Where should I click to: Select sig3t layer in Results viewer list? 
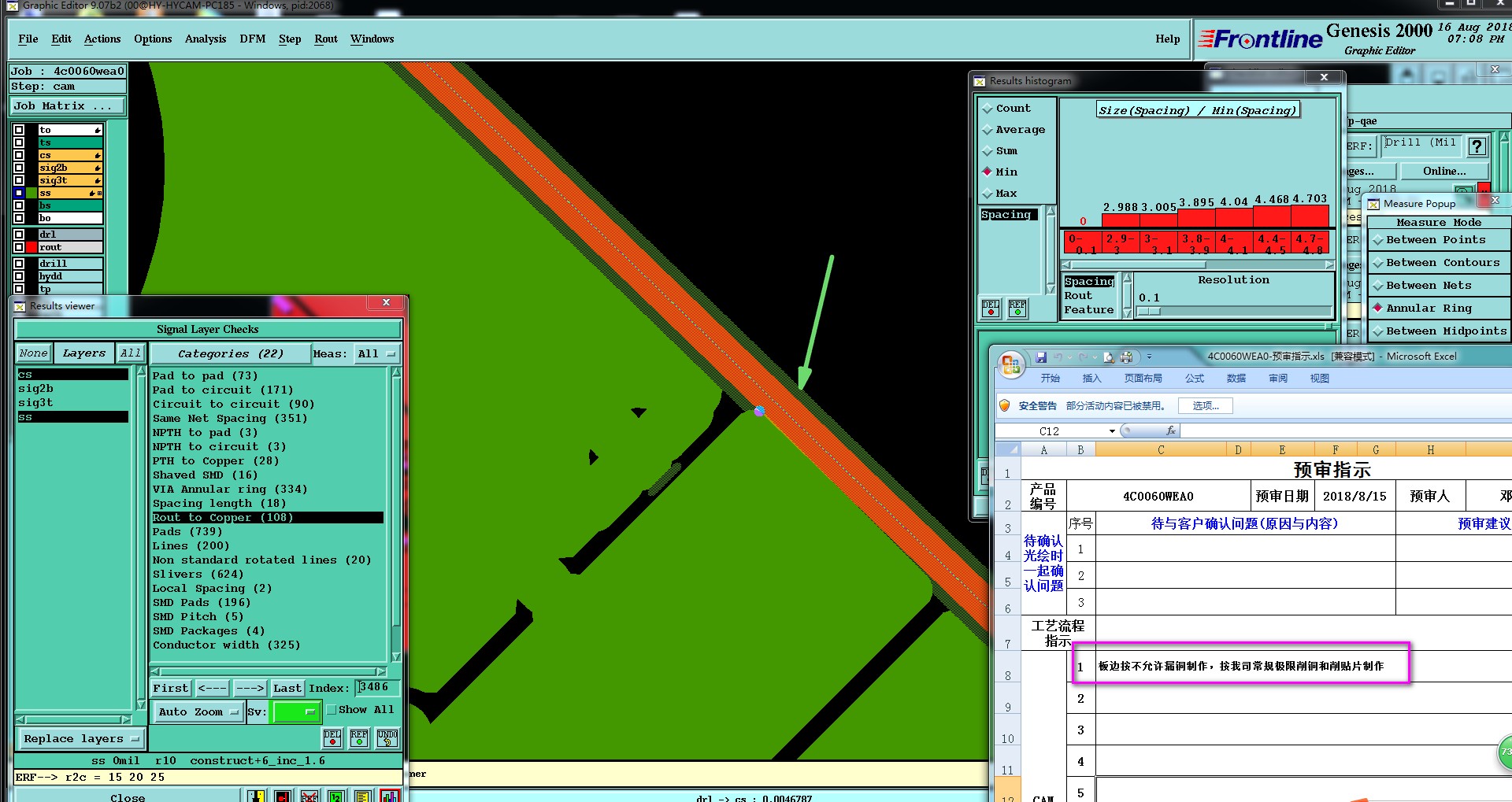(x=35, y=403)
